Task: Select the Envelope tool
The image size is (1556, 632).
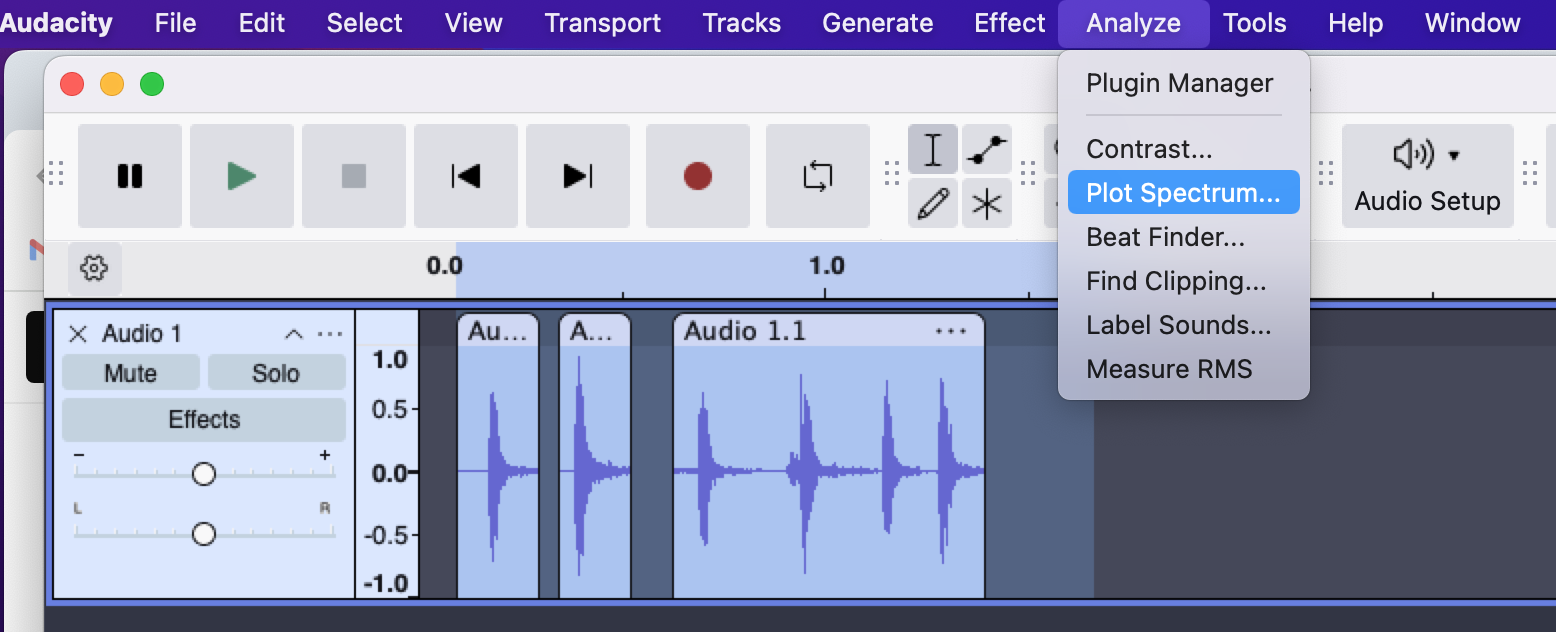Action: [x=987, y=150]
